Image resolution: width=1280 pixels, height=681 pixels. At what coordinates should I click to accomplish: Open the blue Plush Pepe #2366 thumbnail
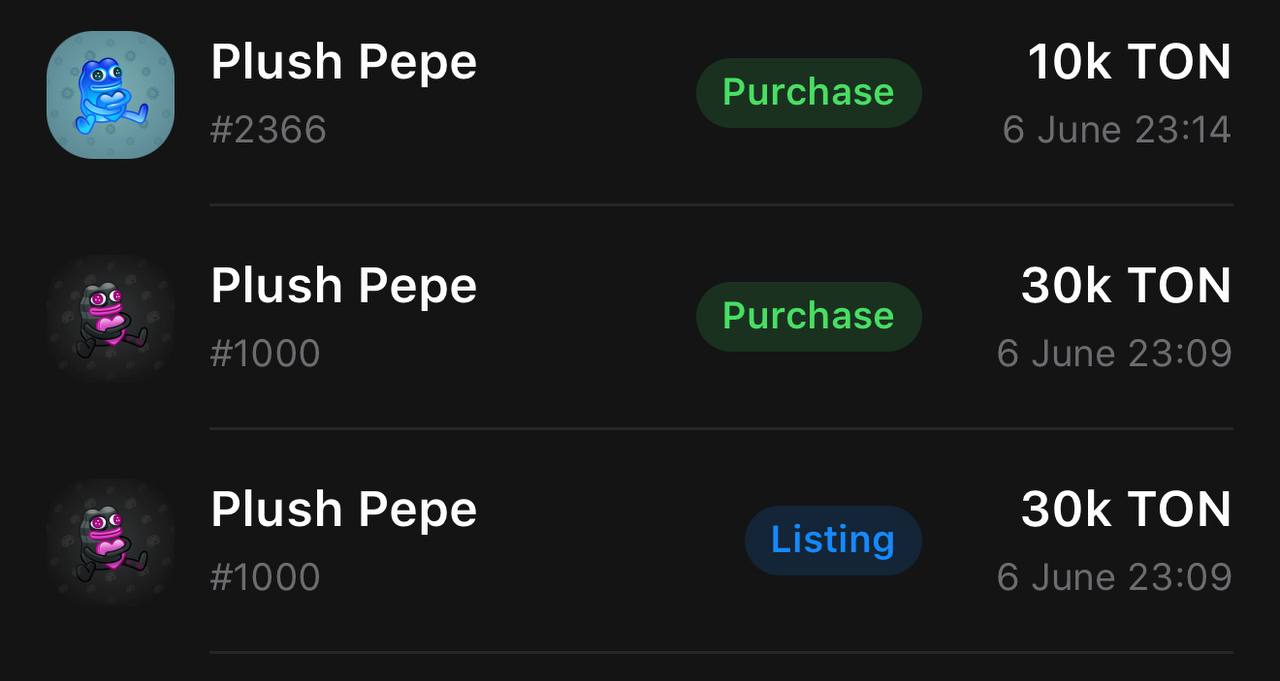[110, 94]
